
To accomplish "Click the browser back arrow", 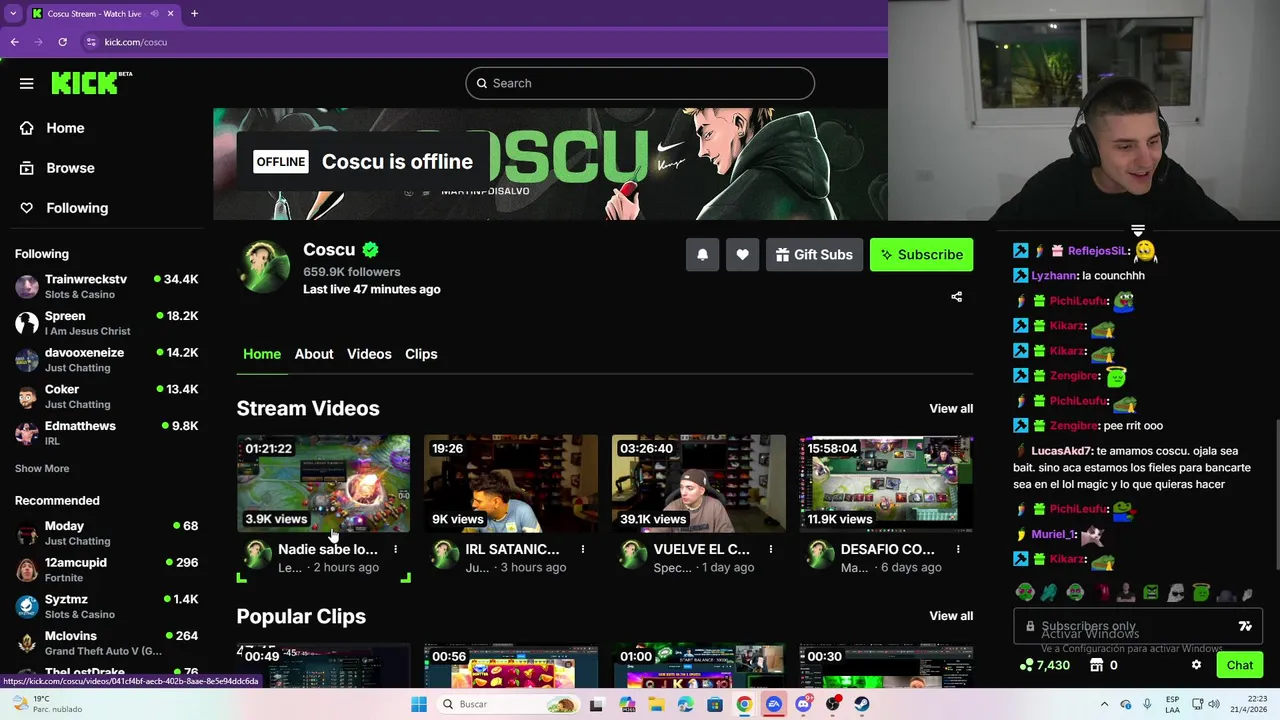I will (15, 42).
